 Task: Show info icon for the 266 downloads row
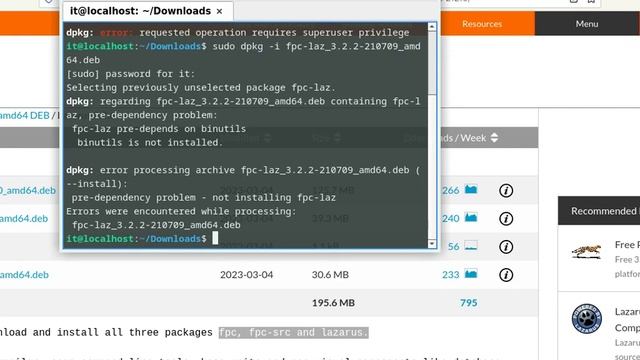click(x=506, y=190)
